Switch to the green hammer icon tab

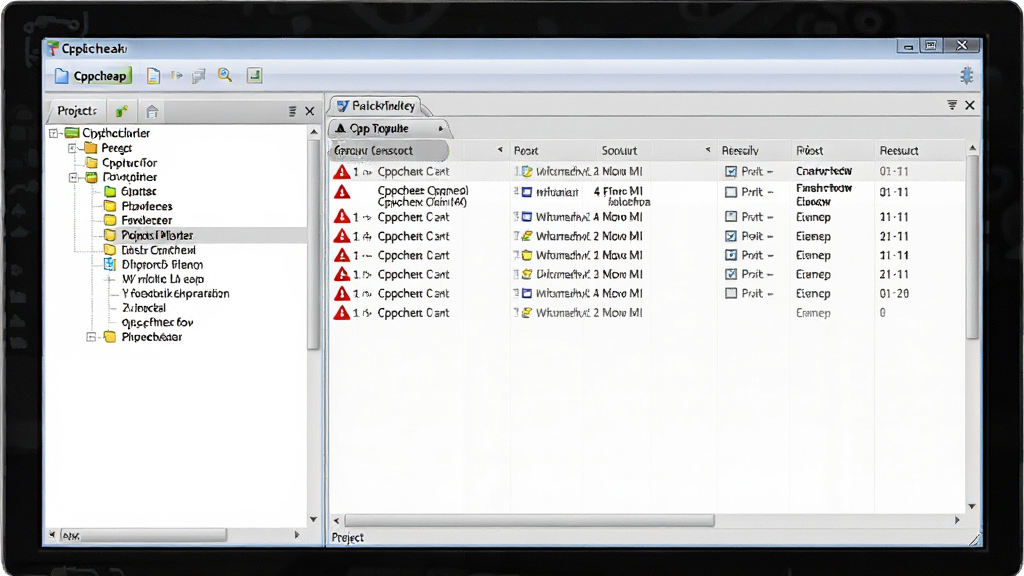[x=121, y=111]
